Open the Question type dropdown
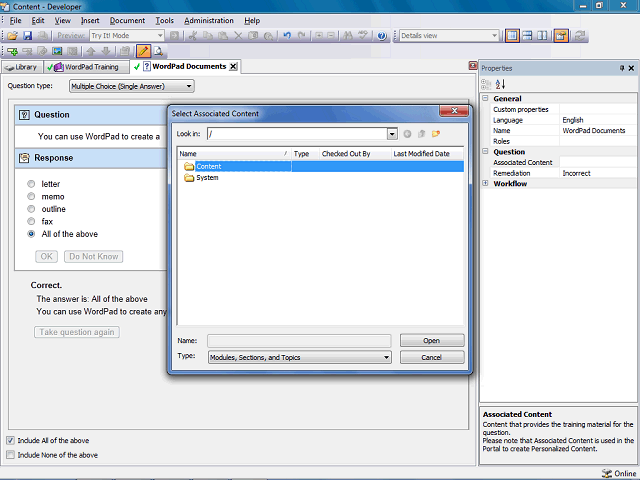The image size is (640, 480). tap(131, 86)
